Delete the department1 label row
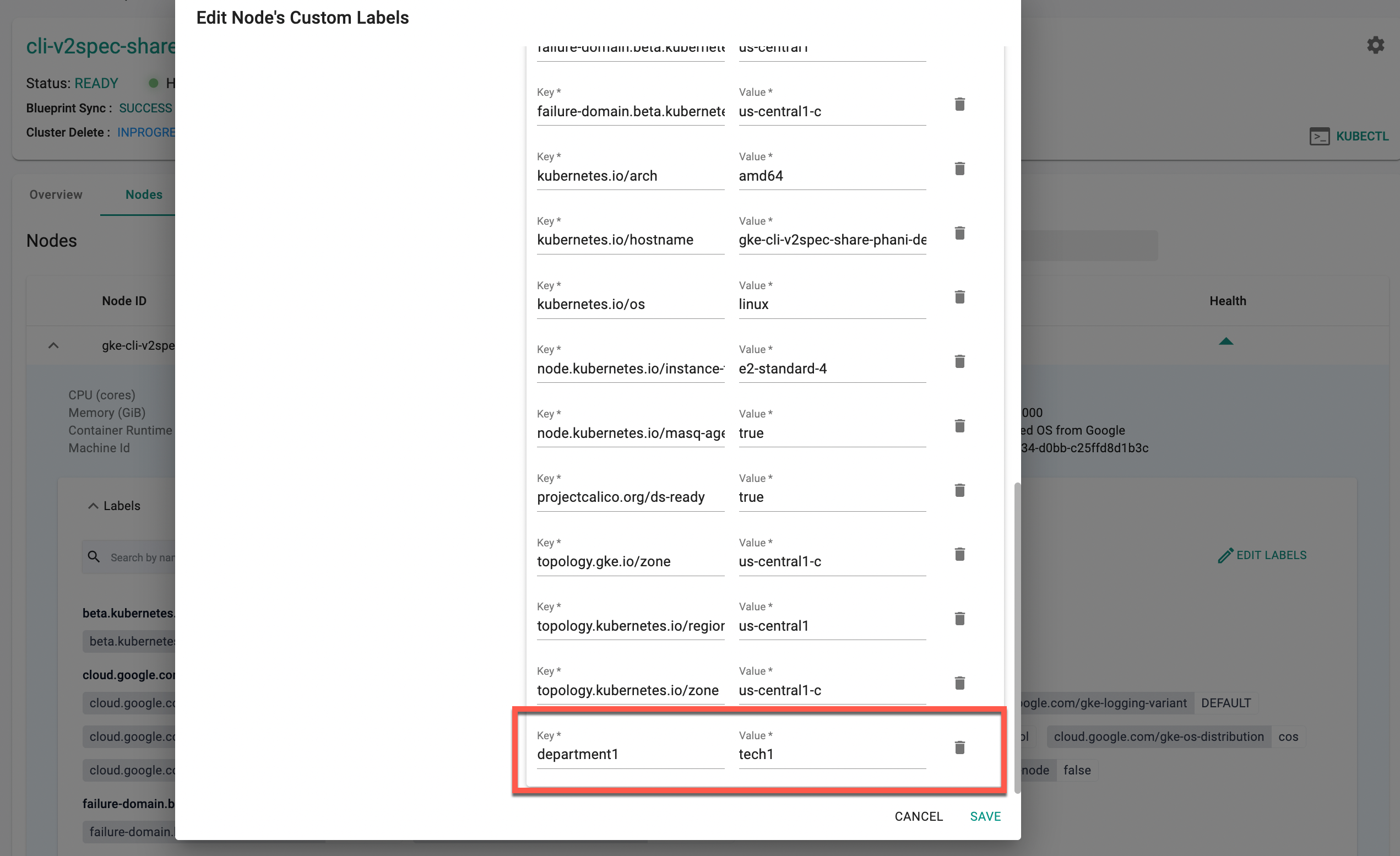The height and width of the screenshot is (856, 1400). pos(959,747)
